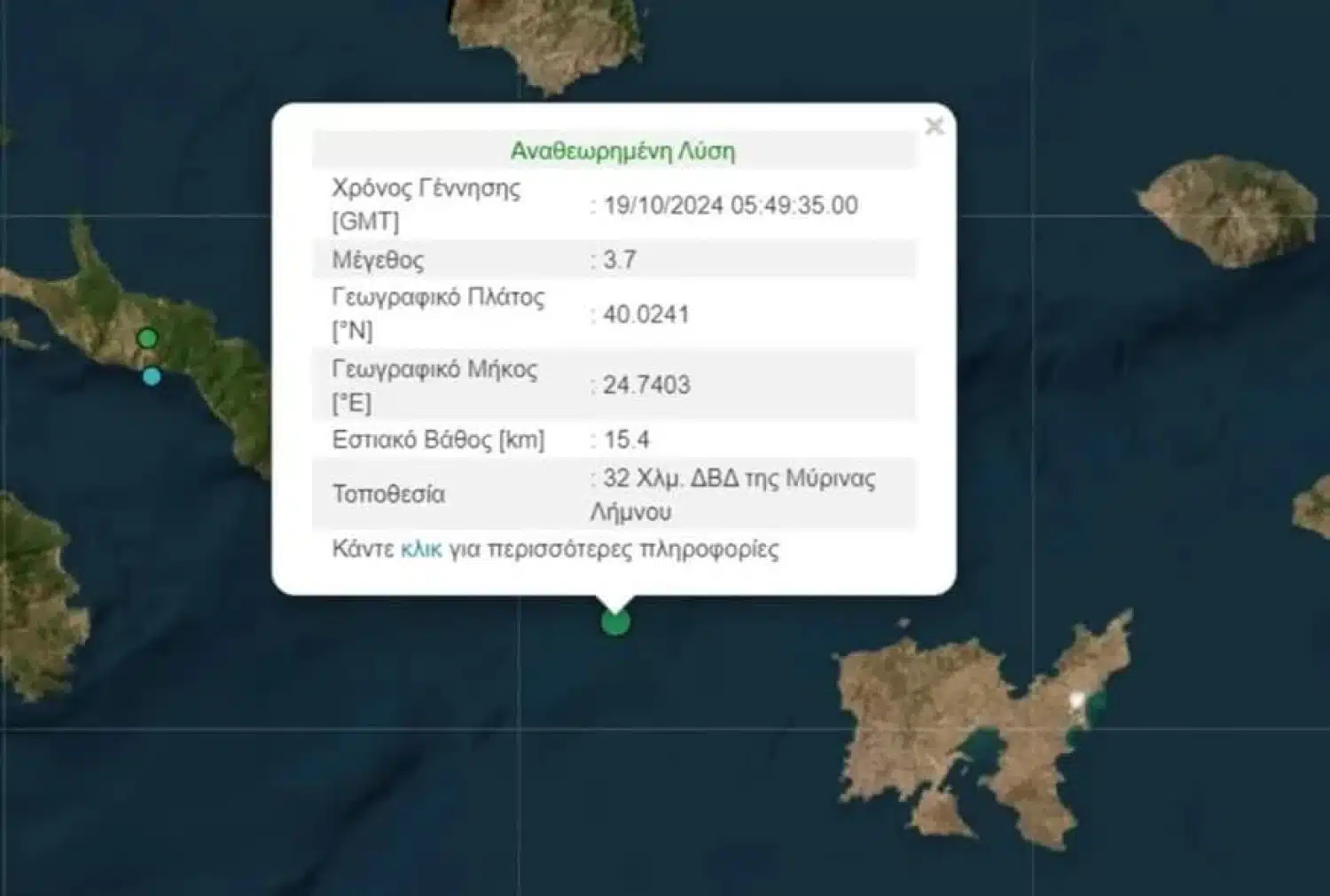Click the location text "32 Χλμ. ΔΒΔ της Μύρινας"

pyautogui.click(x=739, y=479)
